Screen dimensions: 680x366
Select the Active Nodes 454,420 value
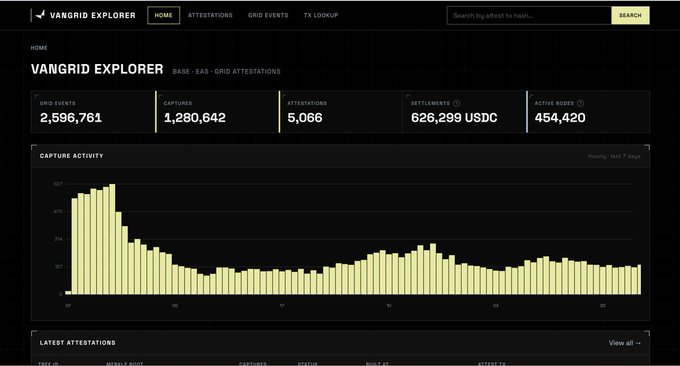pos(560,118)
